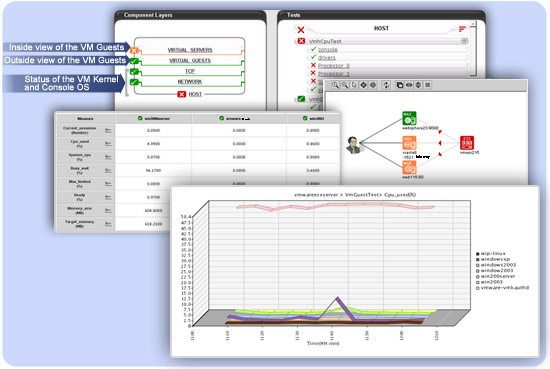Viewport: 550px width, 369px height.
Task: Click the windowsxp legend color swatch
Action: [x=478, y=259]
